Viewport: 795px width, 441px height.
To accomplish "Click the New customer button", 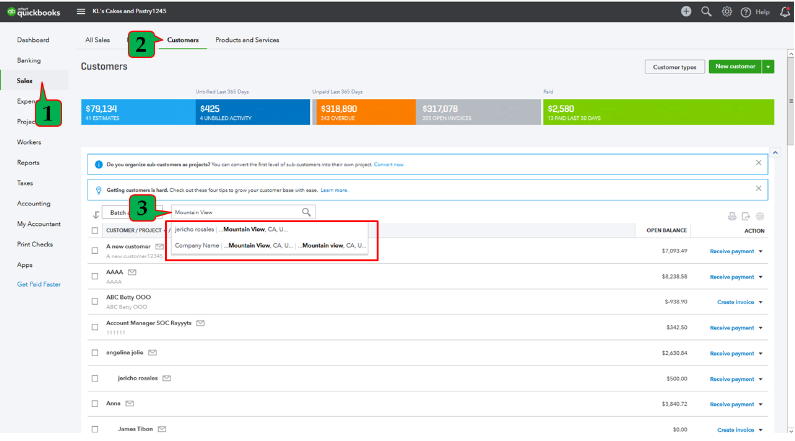I will [x=735, y=66].
